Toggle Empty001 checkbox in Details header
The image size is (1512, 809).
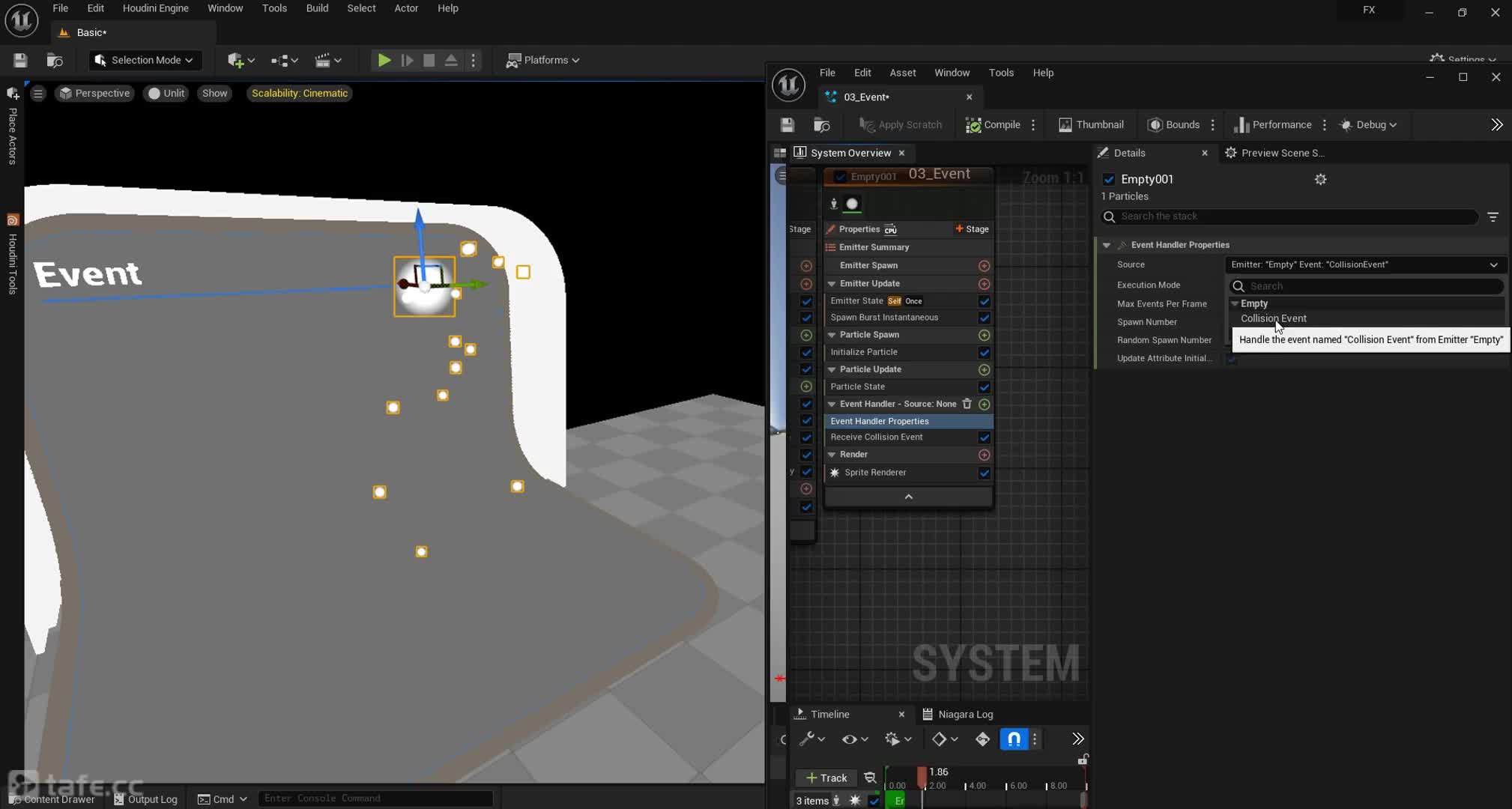[x=1109, y=179]
